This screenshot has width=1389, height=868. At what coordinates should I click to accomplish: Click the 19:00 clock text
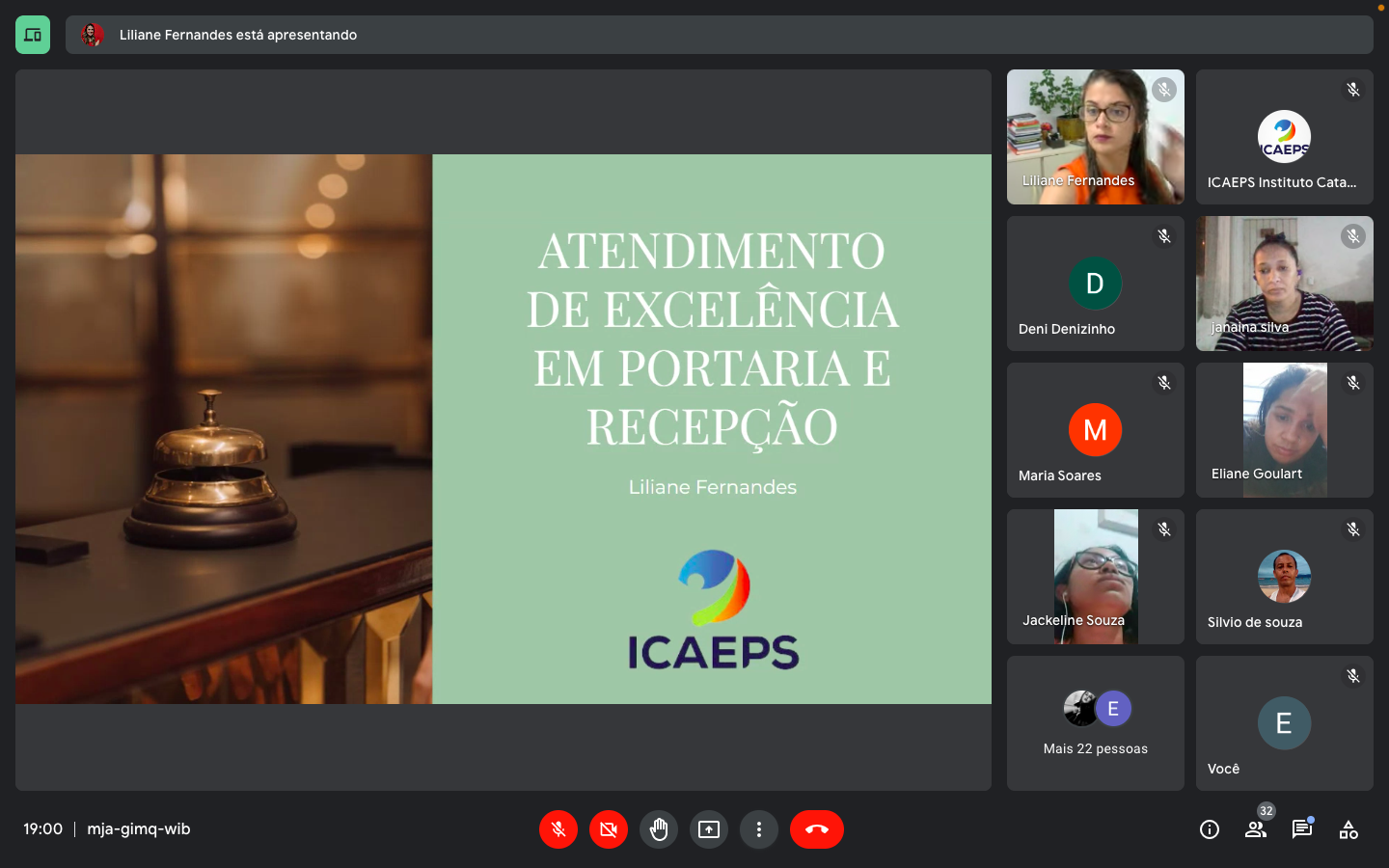(43, 829)
